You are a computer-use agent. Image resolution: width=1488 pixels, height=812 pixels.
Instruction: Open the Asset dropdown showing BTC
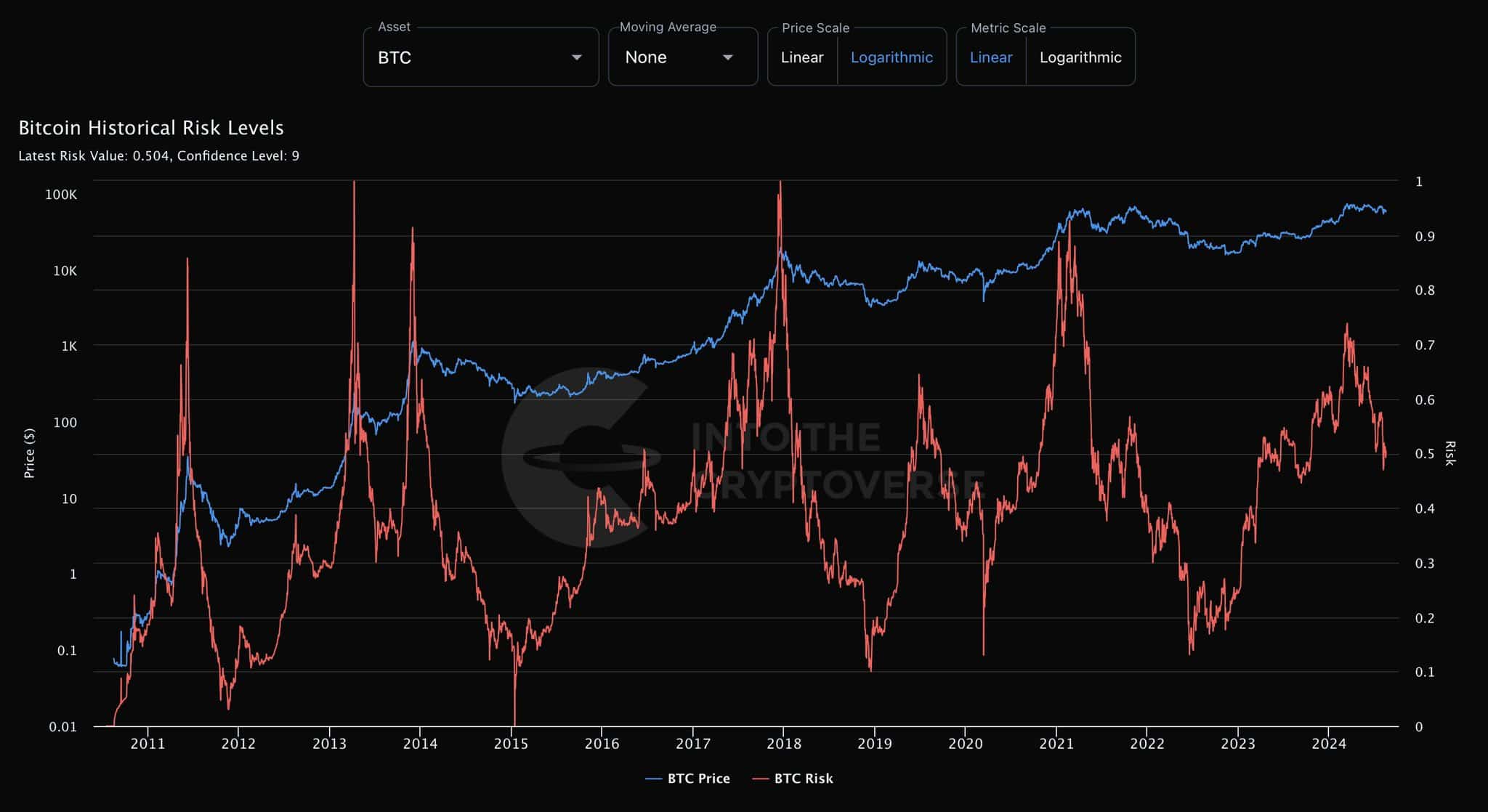(481, 57)
